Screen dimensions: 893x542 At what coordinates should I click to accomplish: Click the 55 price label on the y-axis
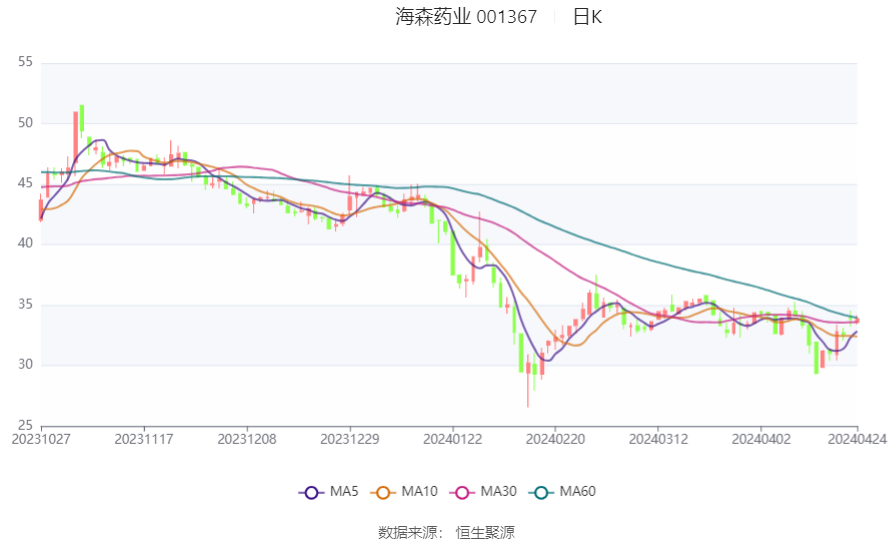coord(25,62)
